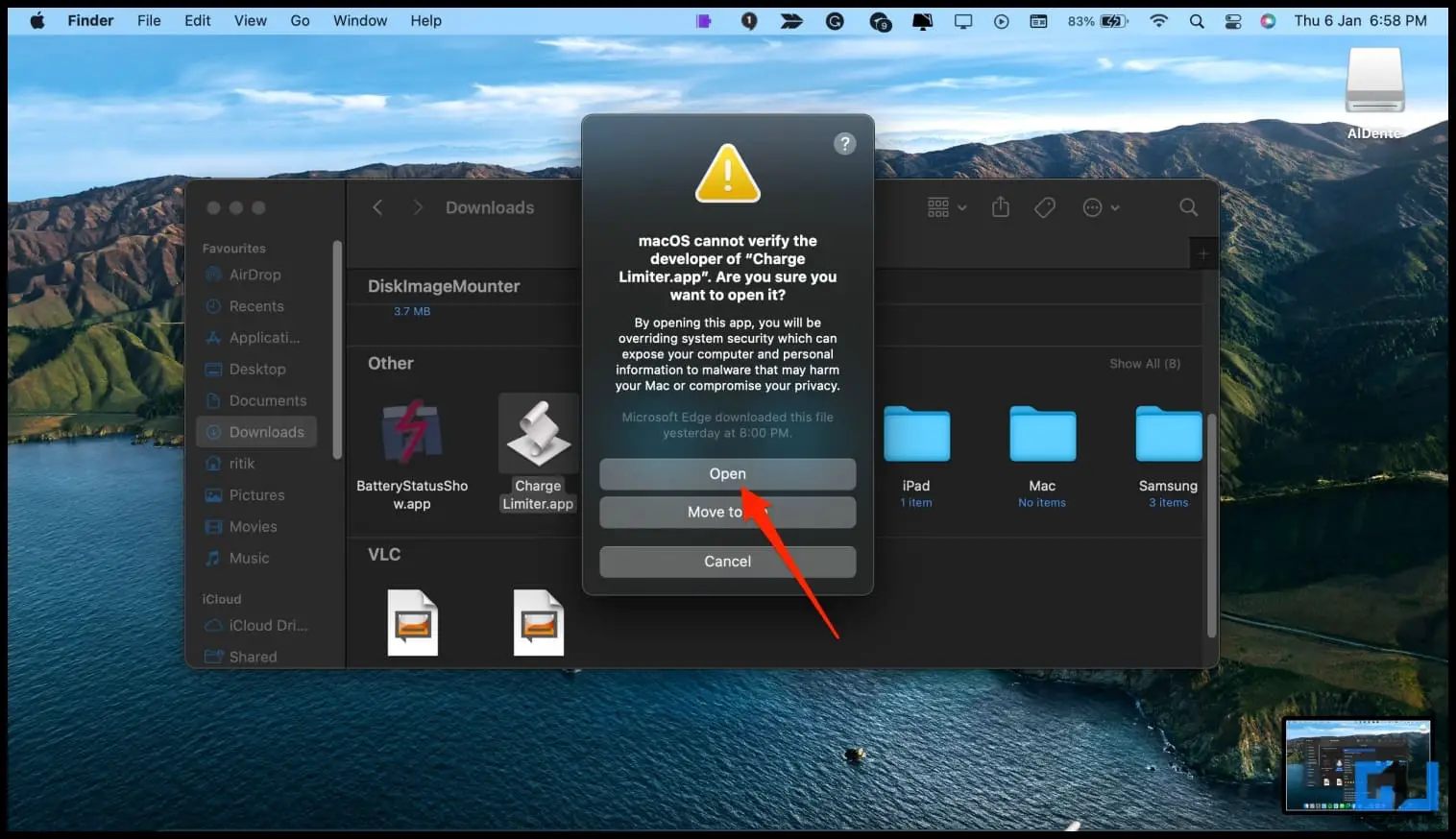Screen dimensions: 1456x839
Task: Open Spotlight search in menu bar
Action: click(x=1197, y=20)
